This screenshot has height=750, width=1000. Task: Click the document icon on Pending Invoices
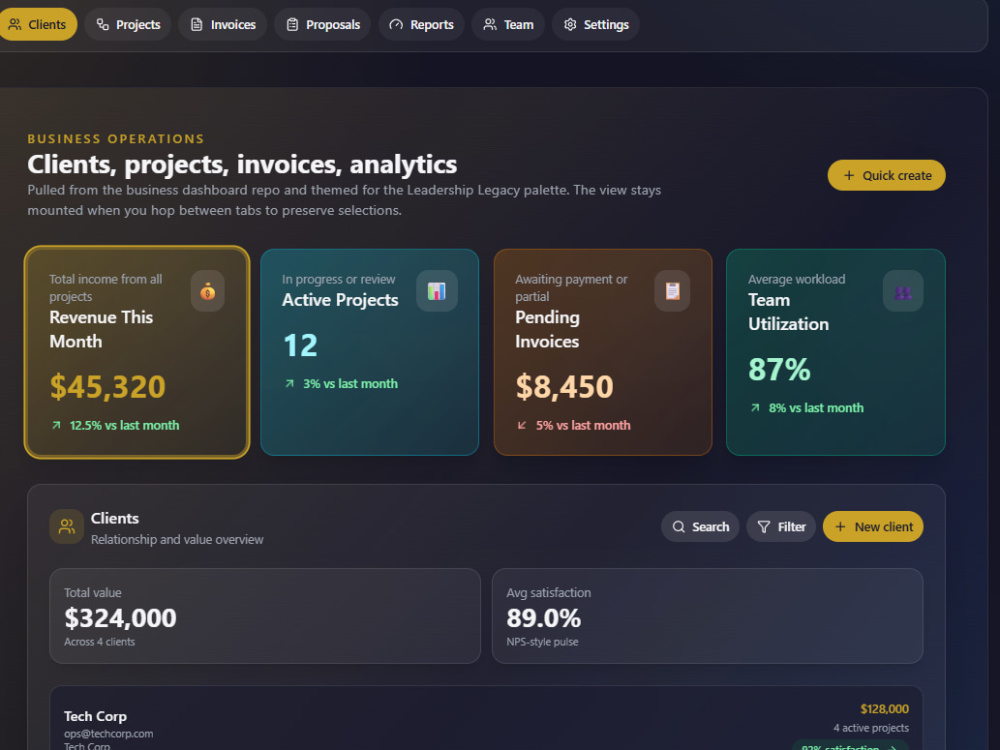[x=672, y=291]
